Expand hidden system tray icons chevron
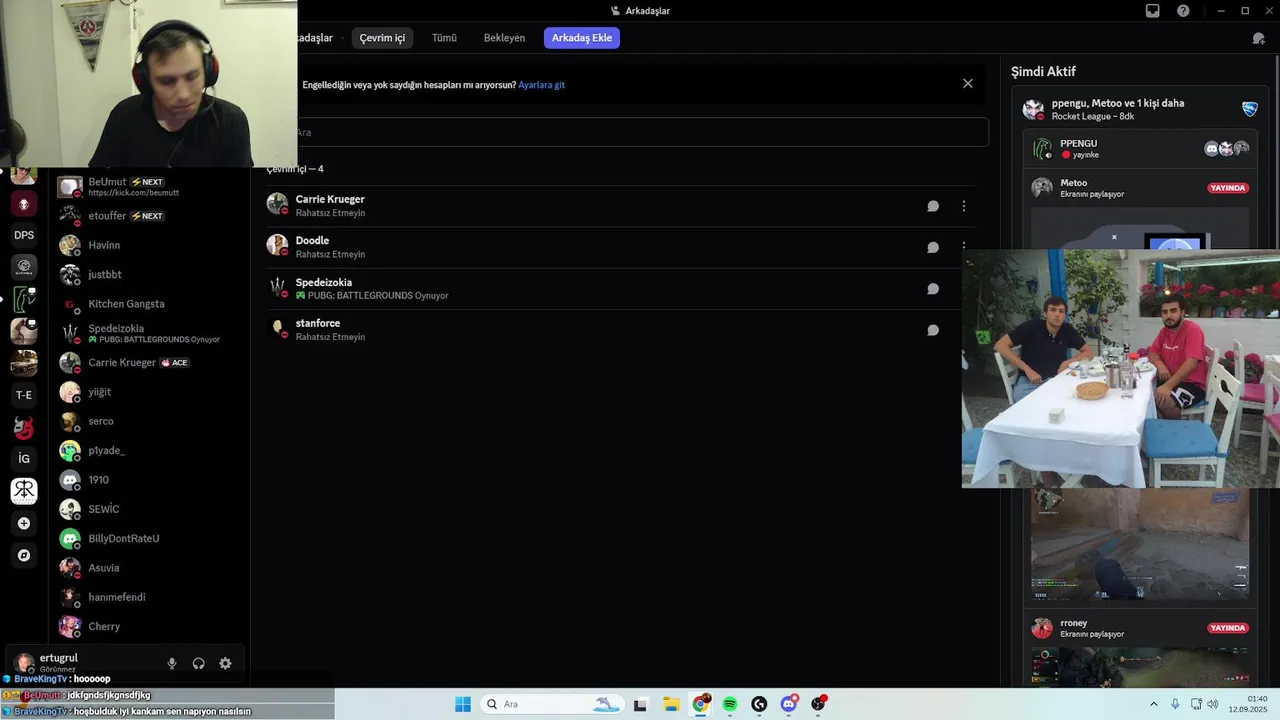Screen dimensions: 1280x720 [1154, 704]
